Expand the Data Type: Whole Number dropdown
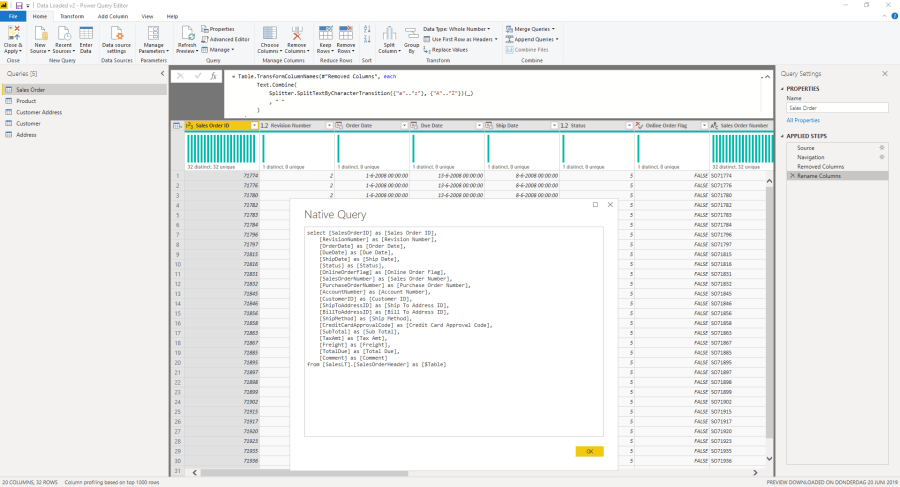 tap(457, 29)
